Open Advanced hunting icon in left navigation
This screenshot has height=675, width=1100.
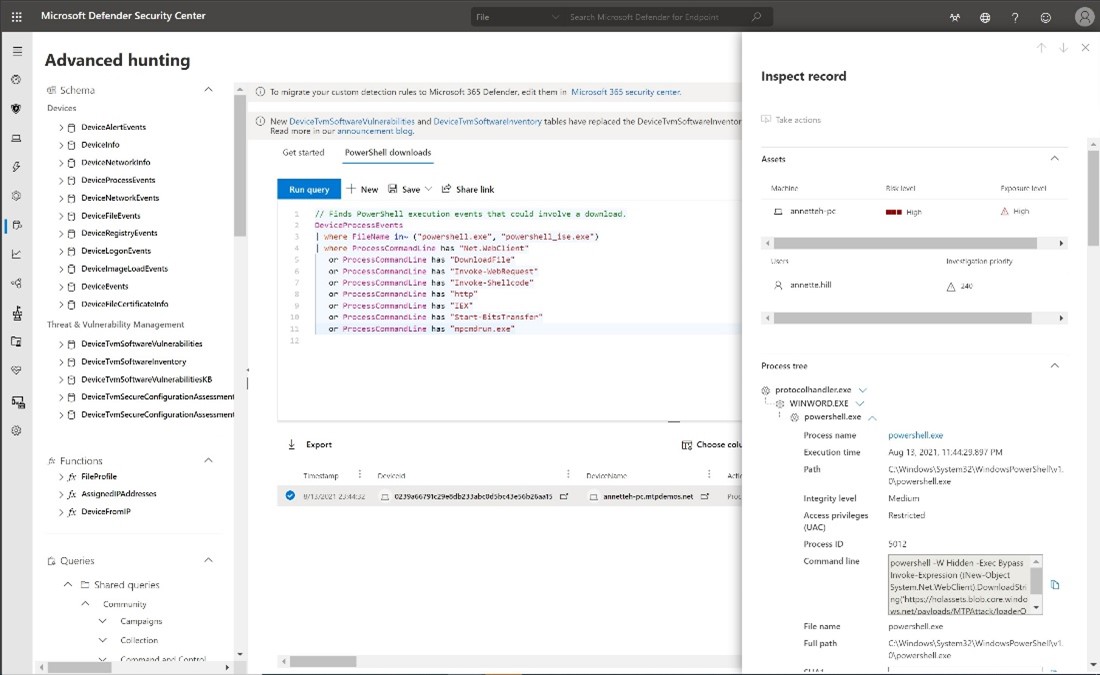click(x=17, y=226)
